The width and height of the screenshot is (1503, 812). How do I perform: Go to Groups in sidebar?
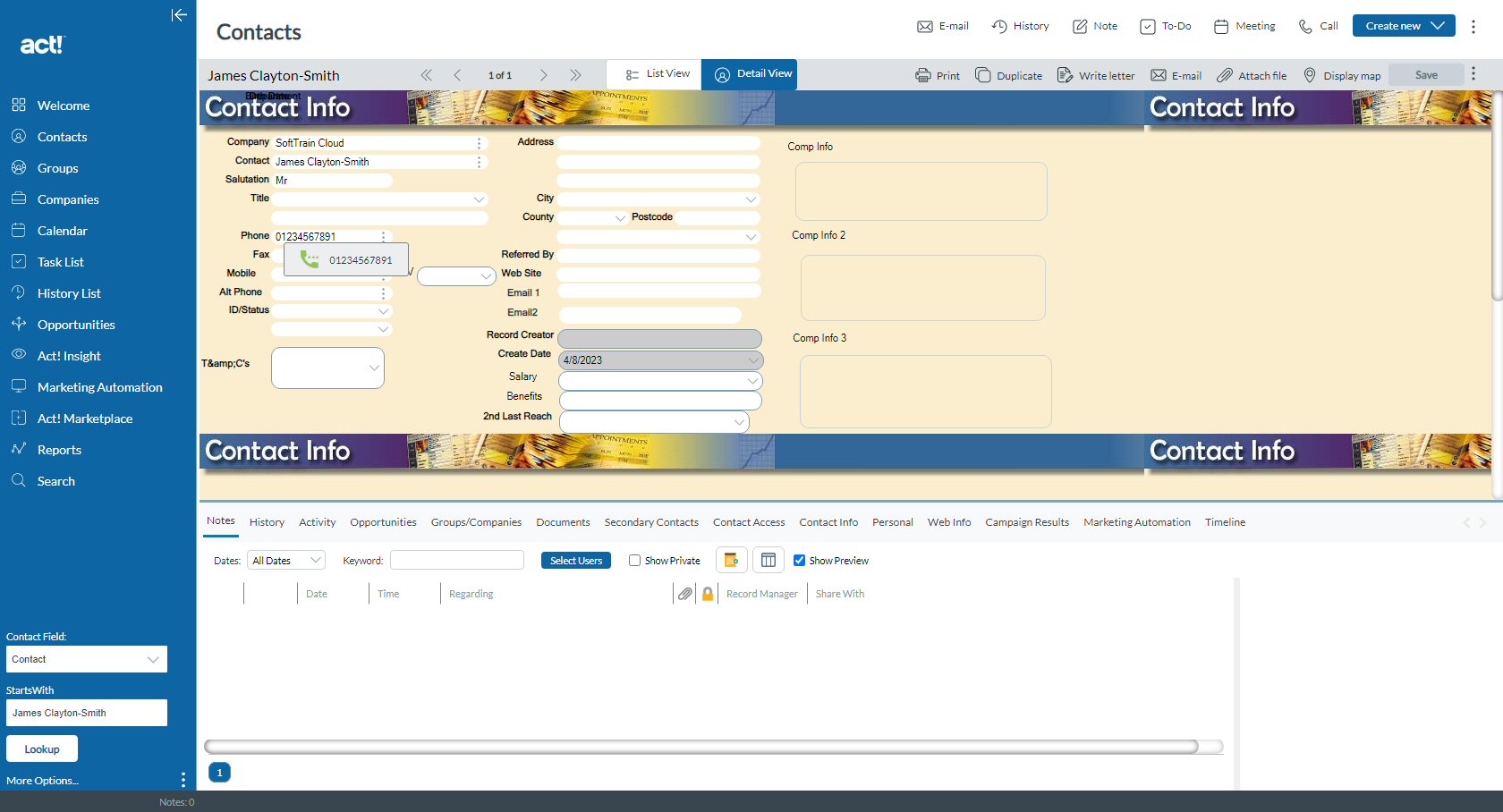tap(57, 168)
